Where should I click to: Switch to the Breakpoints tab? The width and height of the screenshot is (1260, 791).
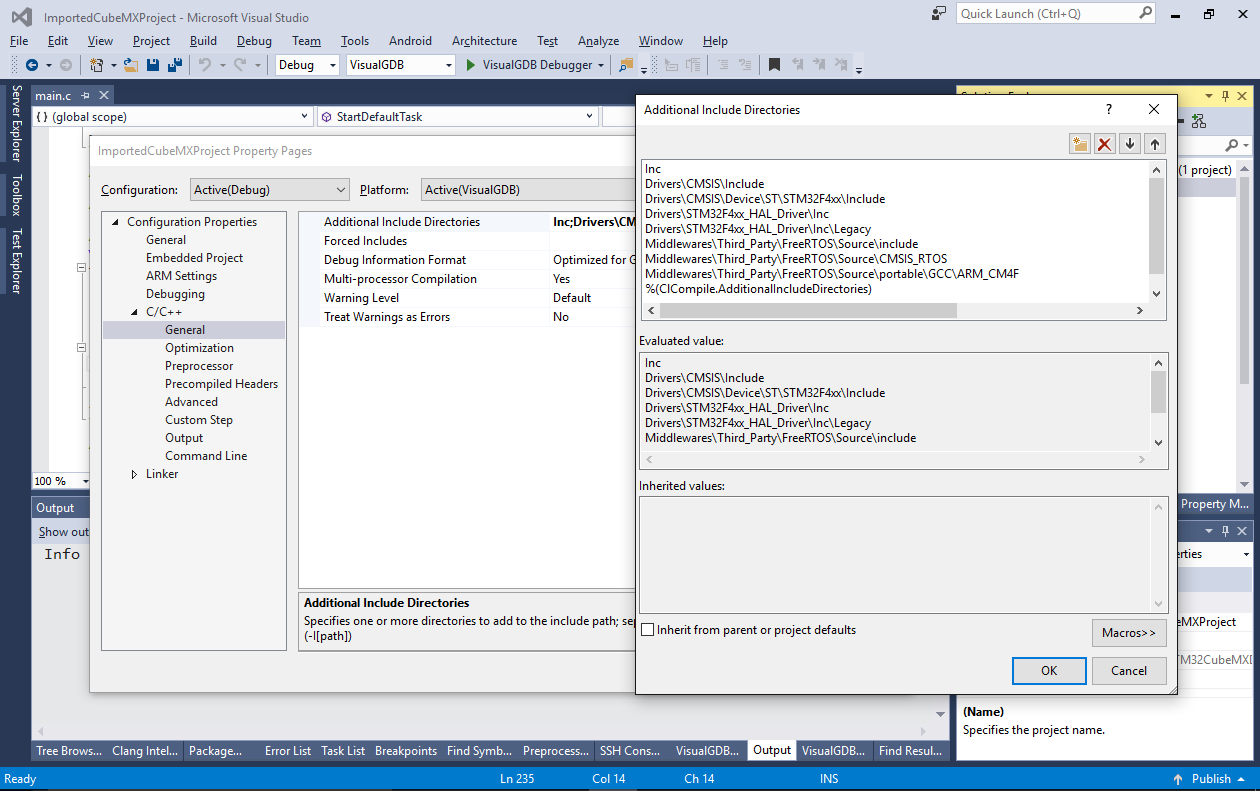coord(406,751)
